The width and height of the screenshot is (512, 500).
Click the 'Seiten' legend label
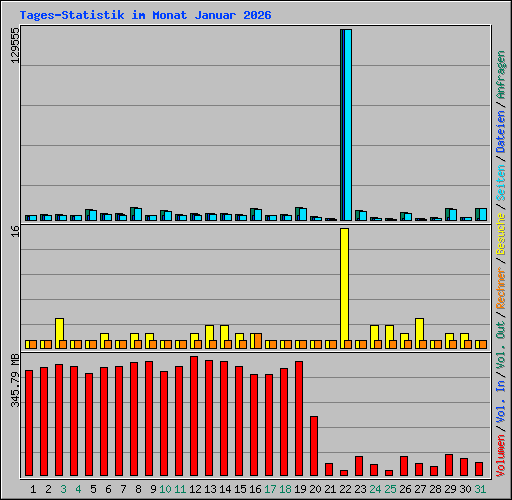coord(501,183)
